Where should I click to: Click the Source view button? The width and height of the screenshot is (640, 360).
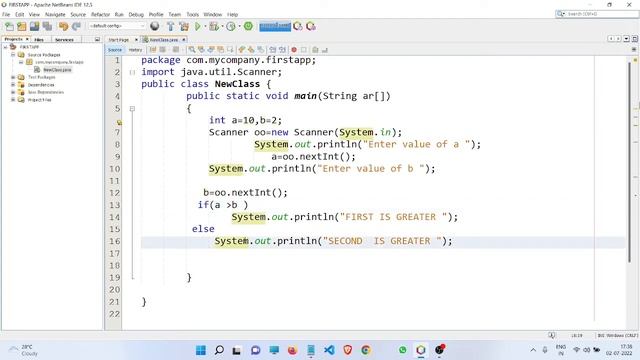pos(115,50)
